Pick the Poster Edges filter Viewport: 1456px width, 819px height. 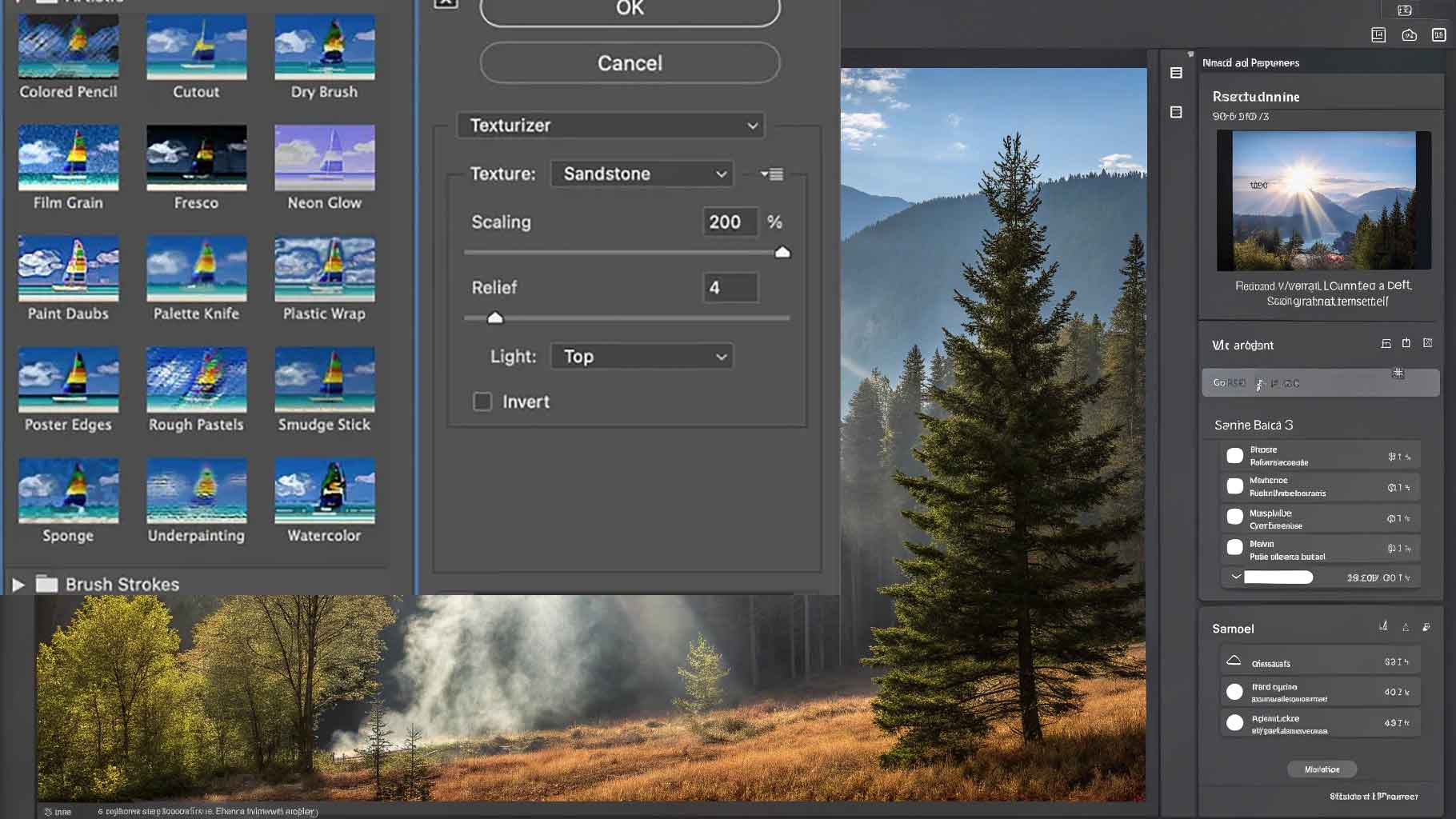click(x=68, y=380)
